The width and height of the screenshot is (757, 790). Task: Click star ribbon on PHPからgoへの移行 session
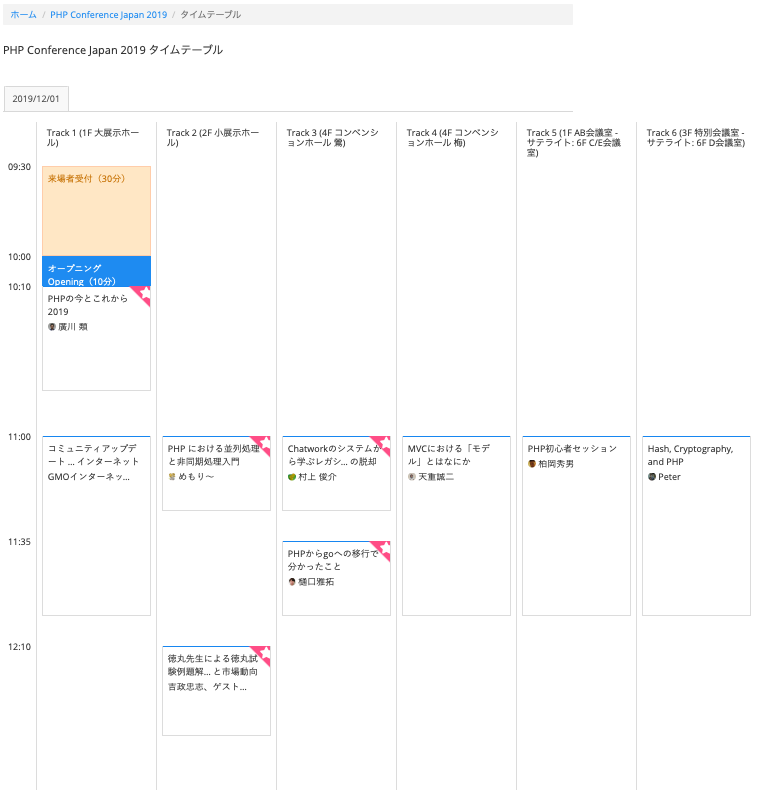382,550
